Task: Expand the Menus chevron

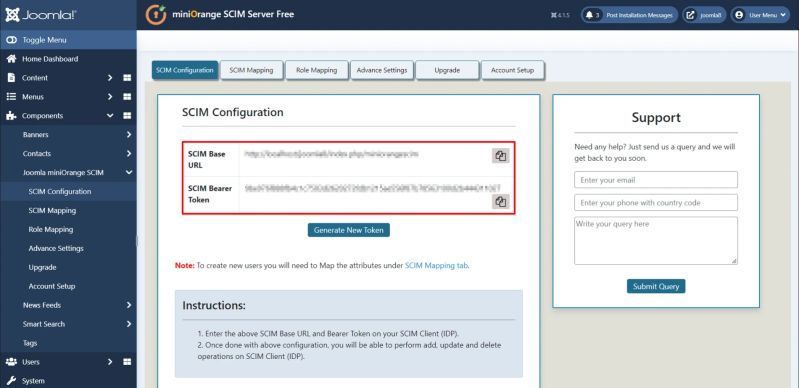Action: pos(110,96)
